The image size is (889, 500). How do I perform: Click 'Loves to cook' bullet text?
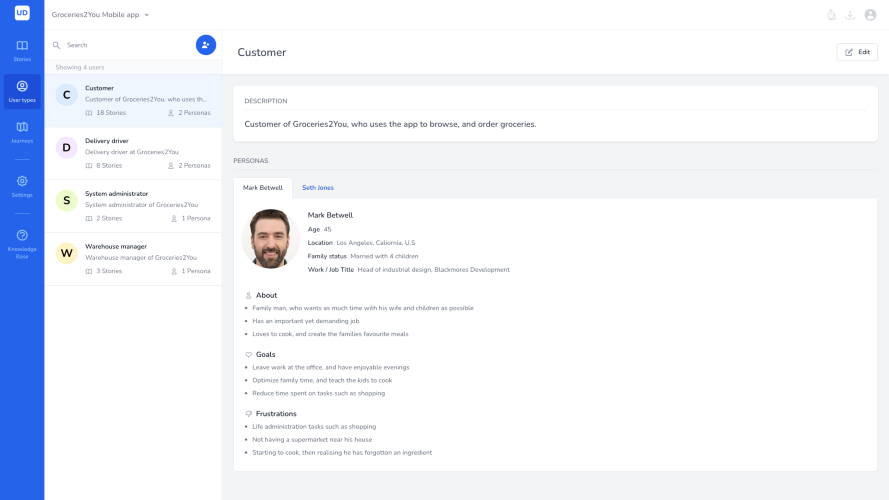[331, 334]
